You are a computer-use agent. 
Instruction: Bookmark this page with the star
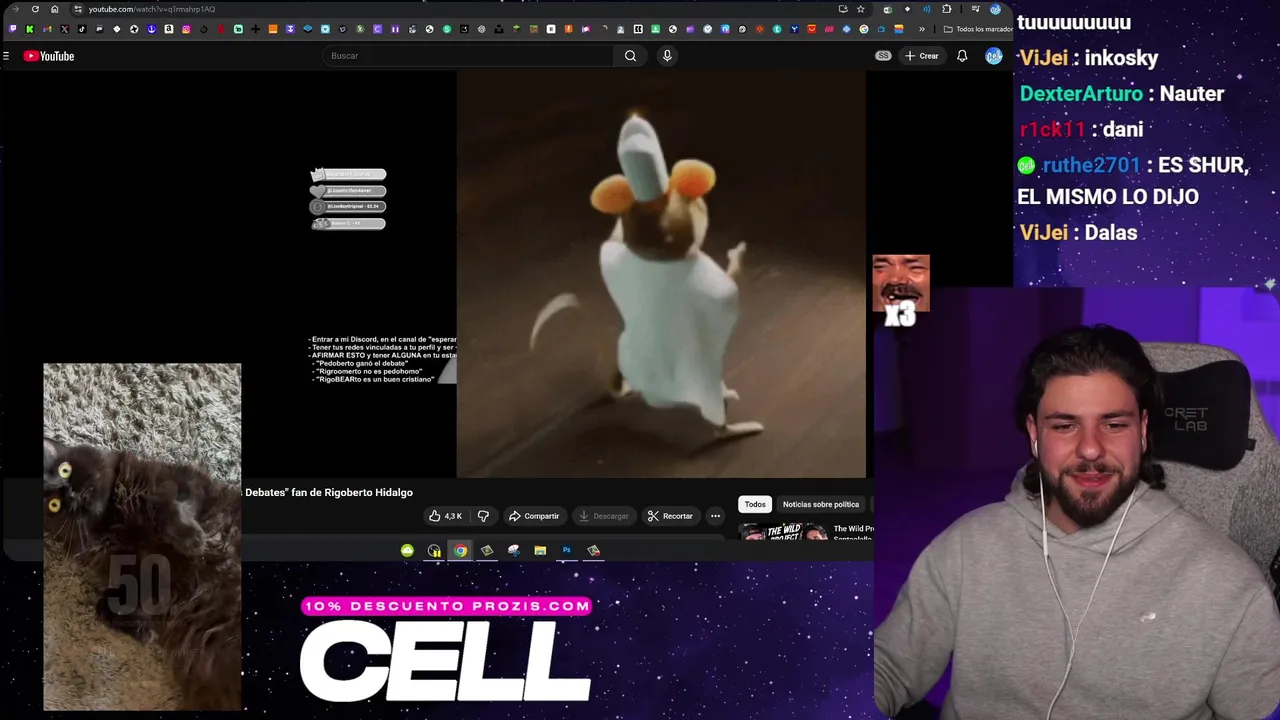click(860, 9)
